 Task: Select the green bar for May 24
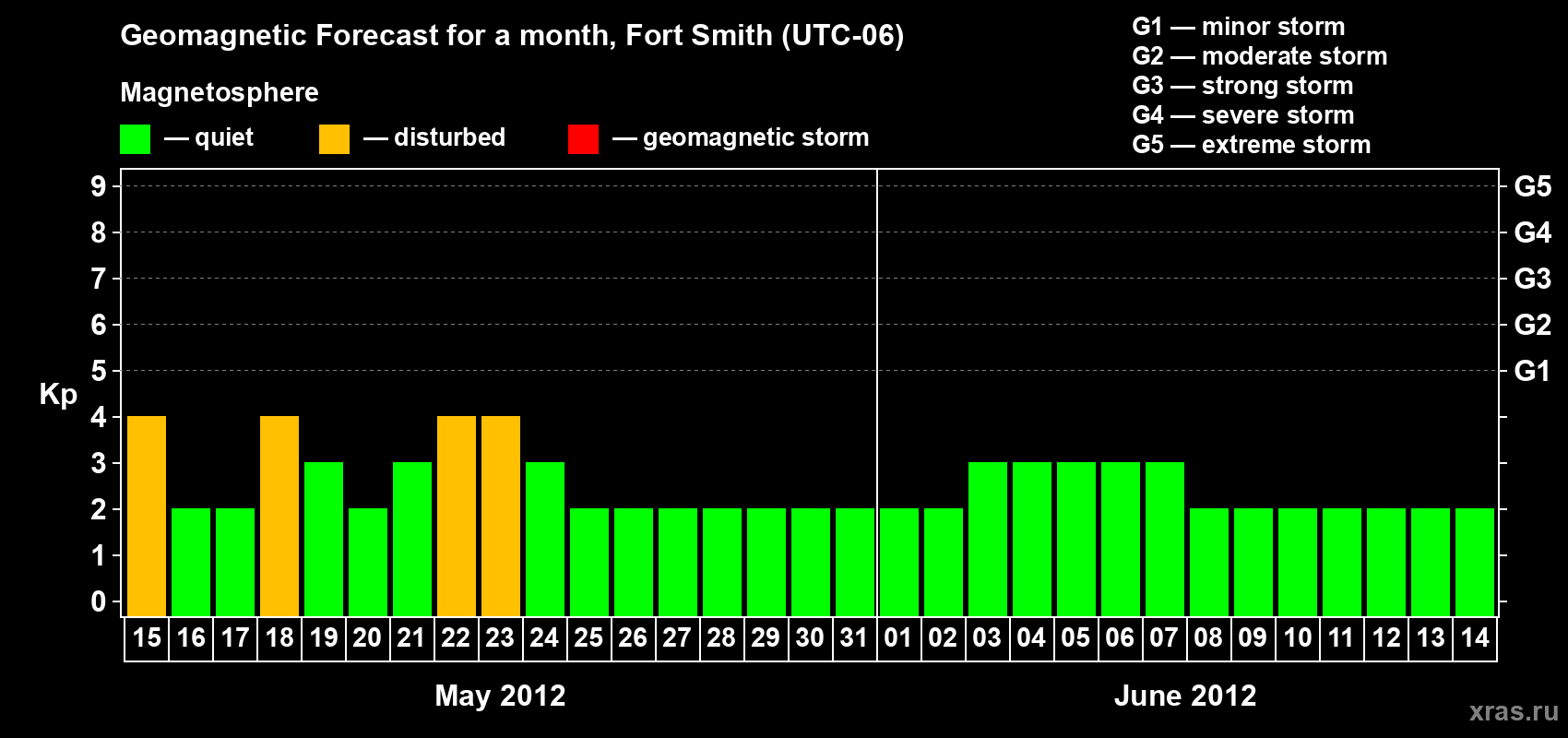tap(545, 540)
